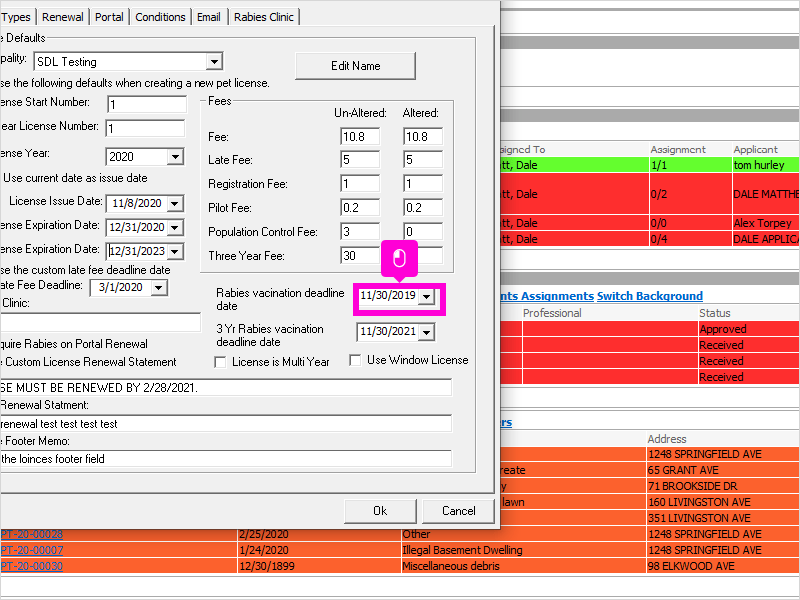Open the 12/31/2020 expiration date picker
This screenshot has width=800, height=600.
(x=174, y=227)
